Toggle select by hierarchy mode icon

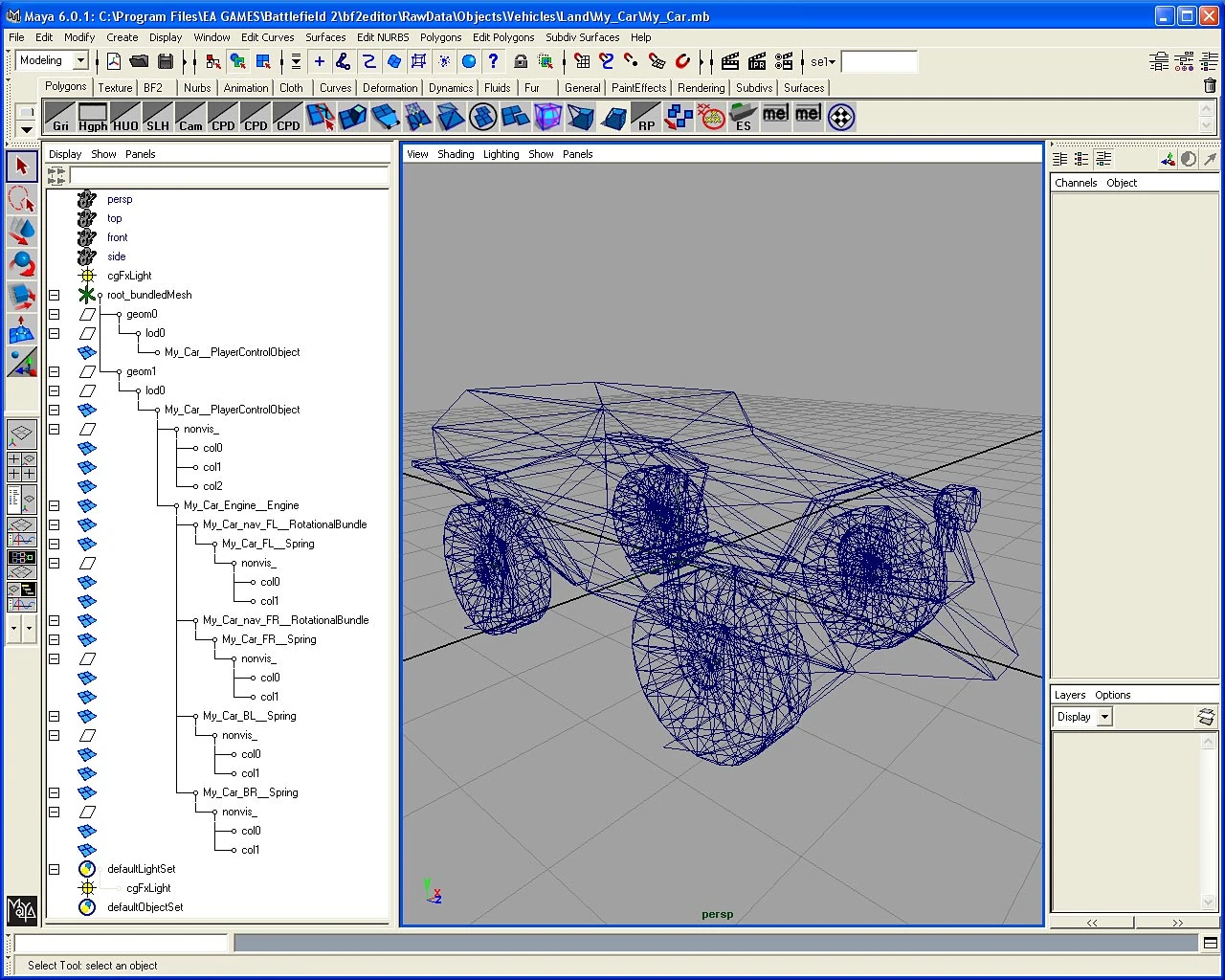212,61
